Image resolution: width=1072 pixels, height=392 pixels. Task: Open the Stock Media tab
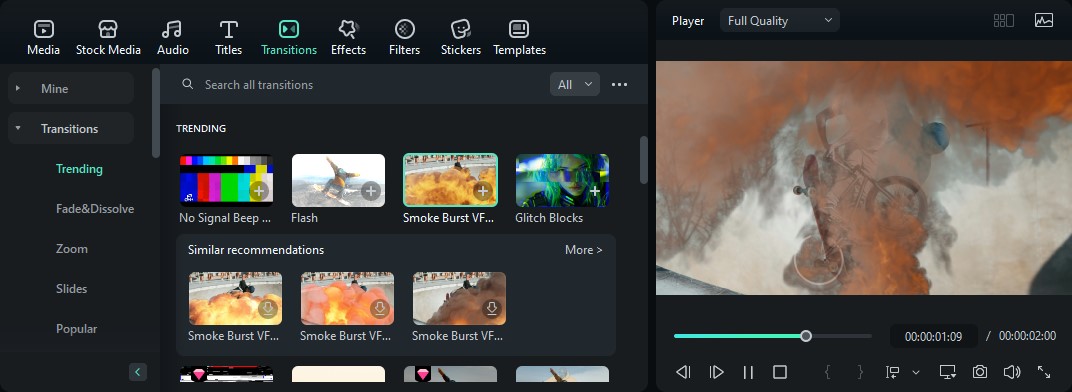point(108,38)
